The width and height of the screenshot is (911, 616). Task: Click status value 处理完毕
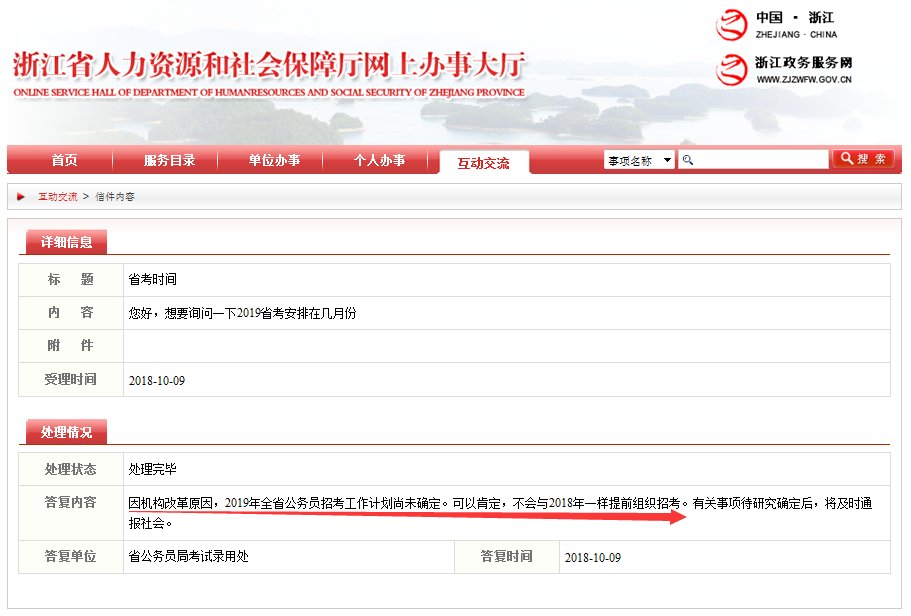(x=153, y=470)
